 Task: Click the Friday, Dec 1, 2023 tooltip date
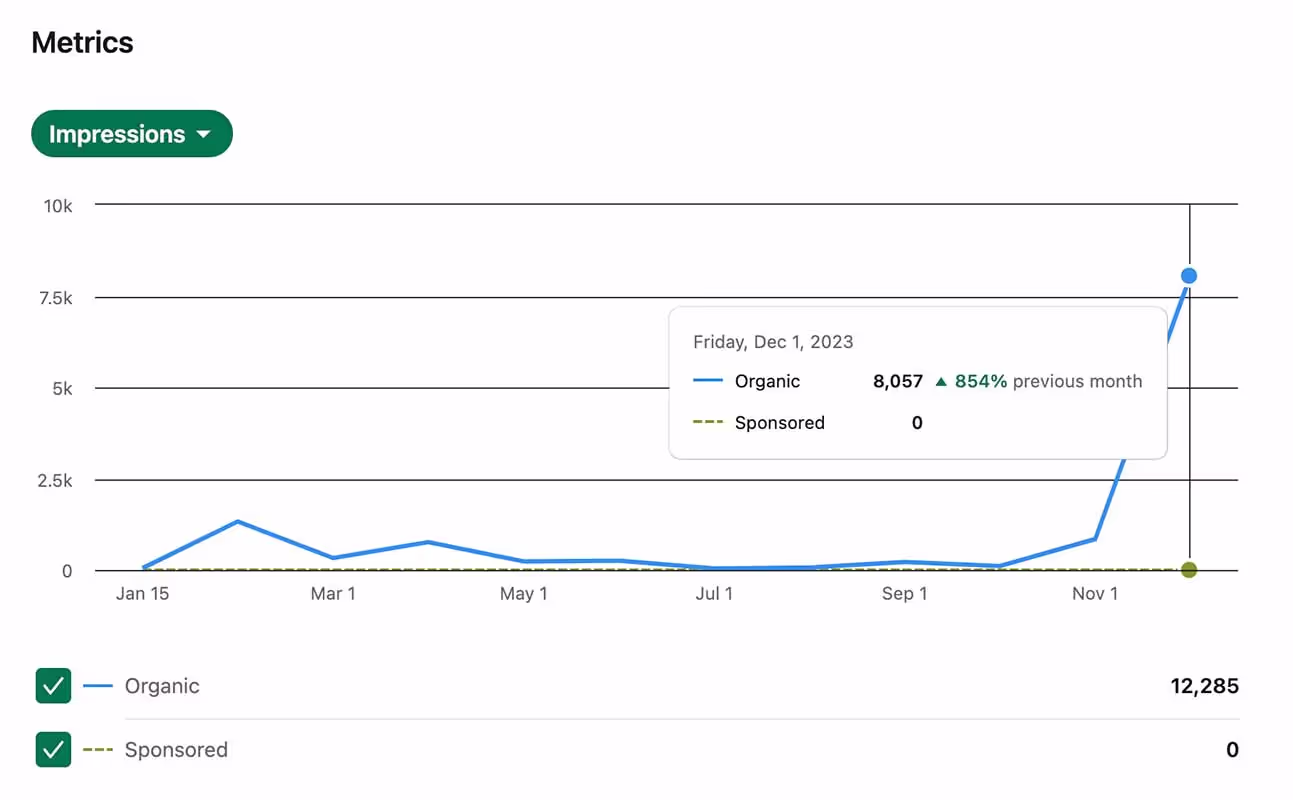tap(773, 342)
